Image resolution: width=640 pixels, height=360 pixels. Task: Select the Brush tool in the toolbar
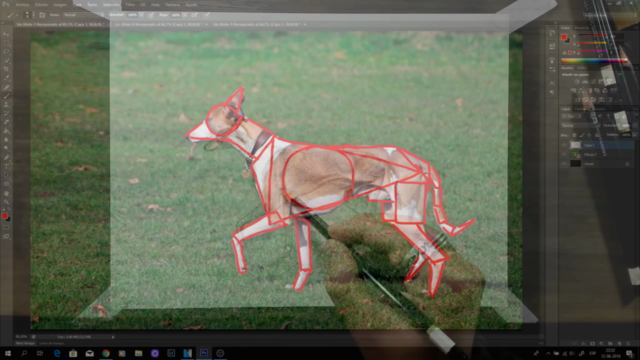(6, 96)
